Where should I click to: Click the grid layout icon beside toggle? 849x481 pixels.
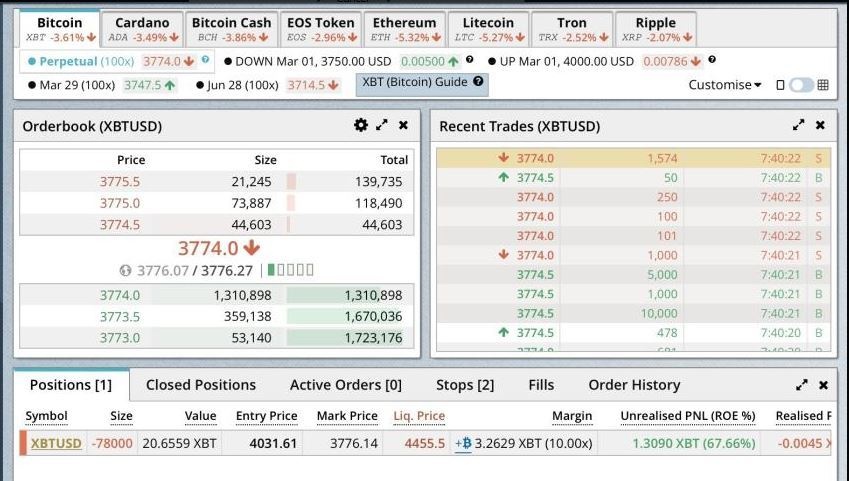(823, 85)
